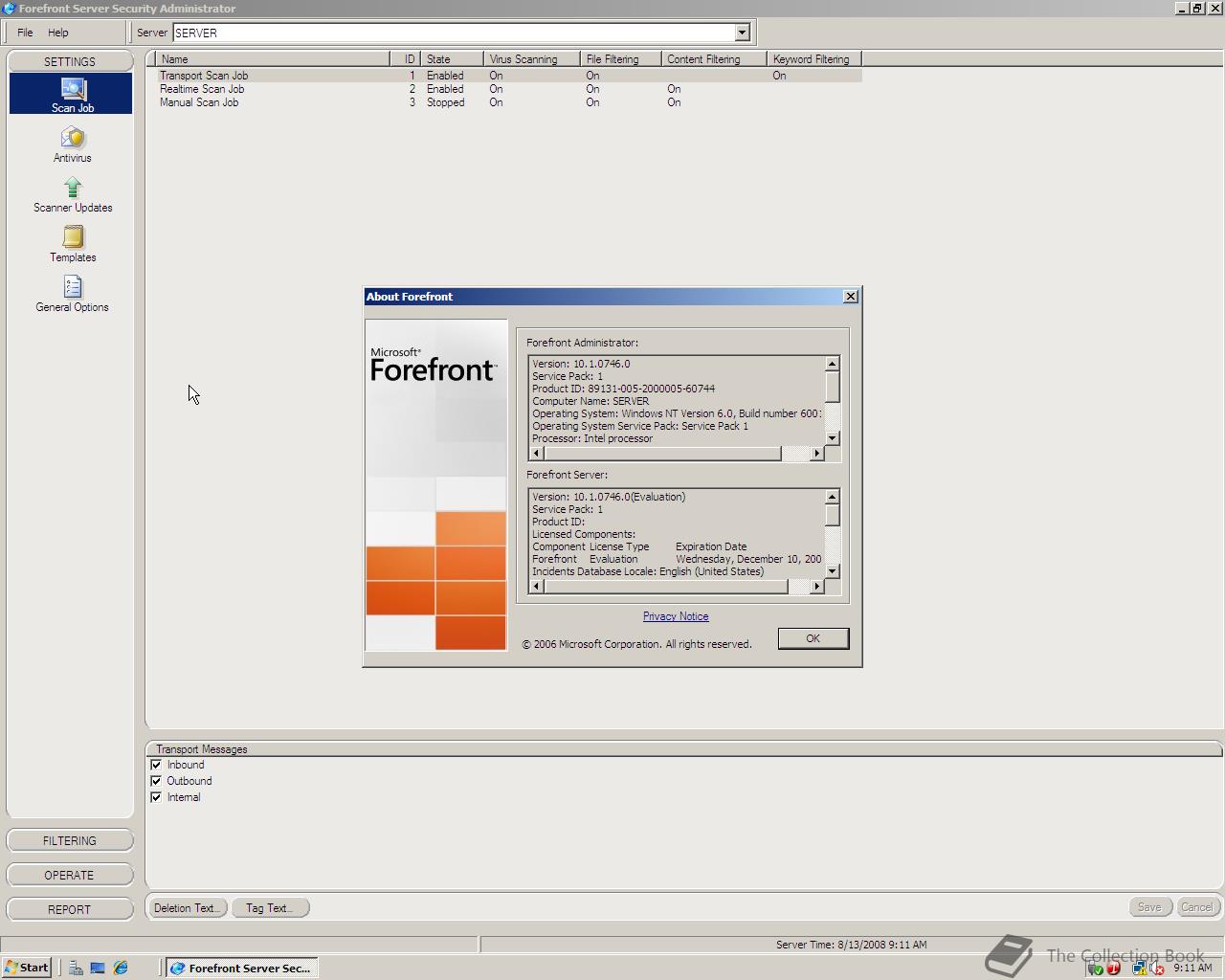This screenshot has width=1225, height=980.
Task: Open the Templates settings icon
Action: coord(73,244)
